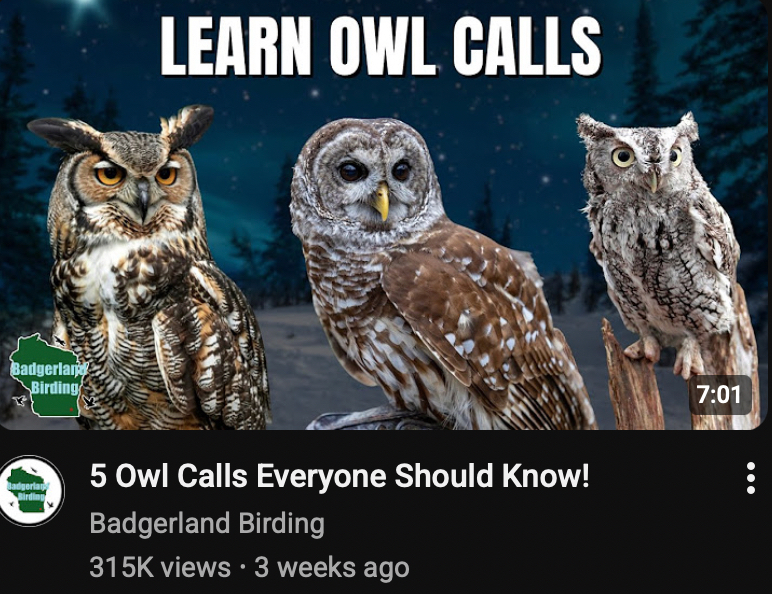Screen dimensions: 772x594
Task: Click the word LEARN in thumbnail headline
Action: pyautogui.click(x=236, y=47)
